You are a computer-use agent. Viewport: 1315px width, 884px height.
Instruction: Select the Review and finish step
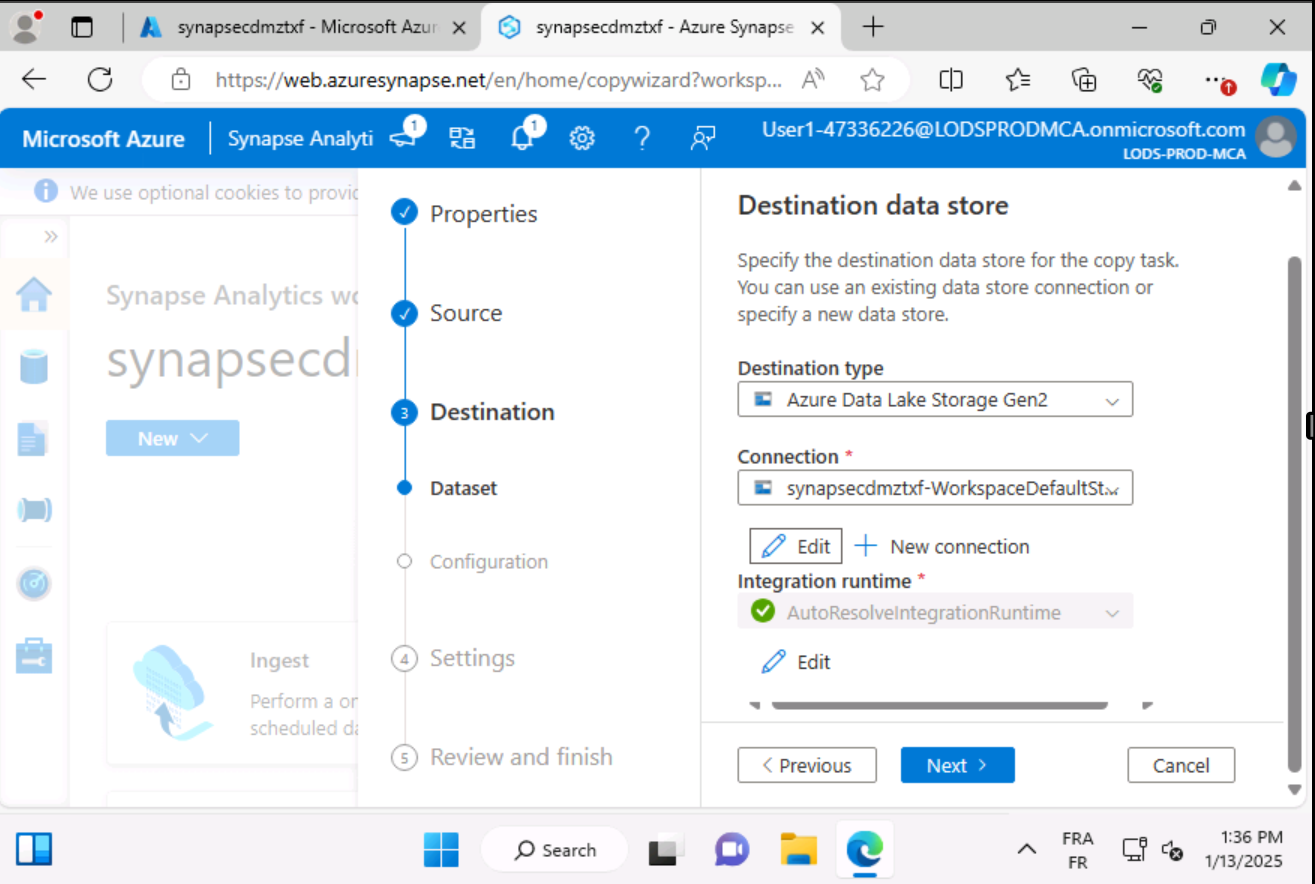(521, 757)
